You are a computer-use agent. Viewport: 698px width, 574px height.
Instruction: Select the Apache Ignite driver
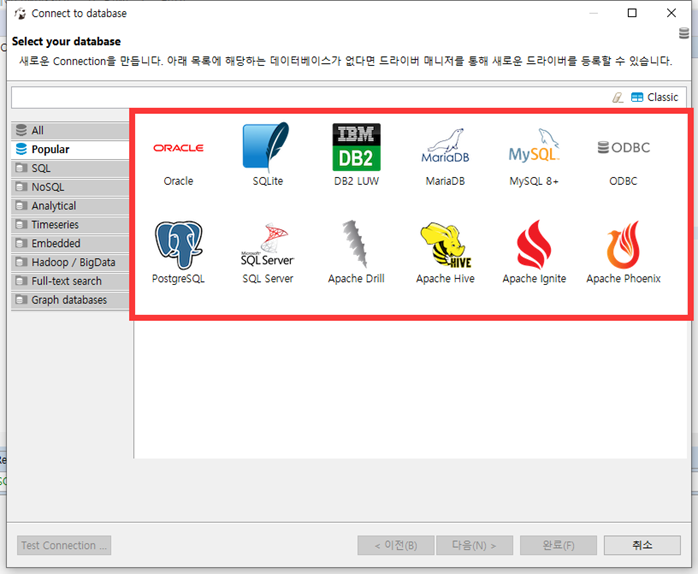534,244
